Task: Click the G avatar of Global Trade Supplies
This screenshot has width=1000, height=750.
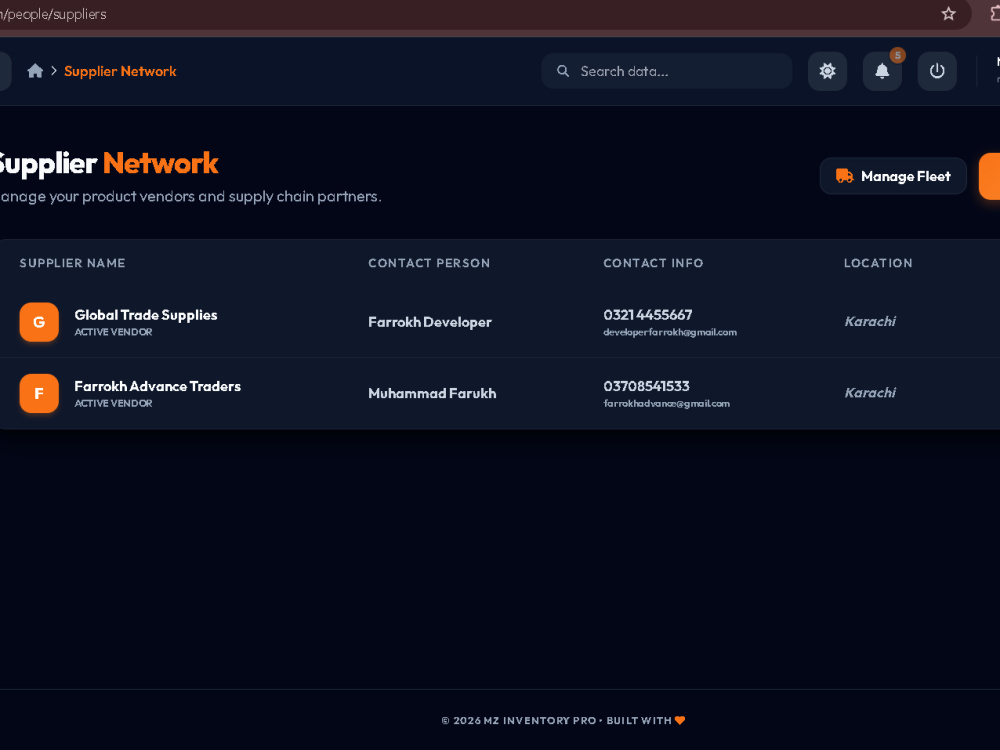Action: click(39, 322)
